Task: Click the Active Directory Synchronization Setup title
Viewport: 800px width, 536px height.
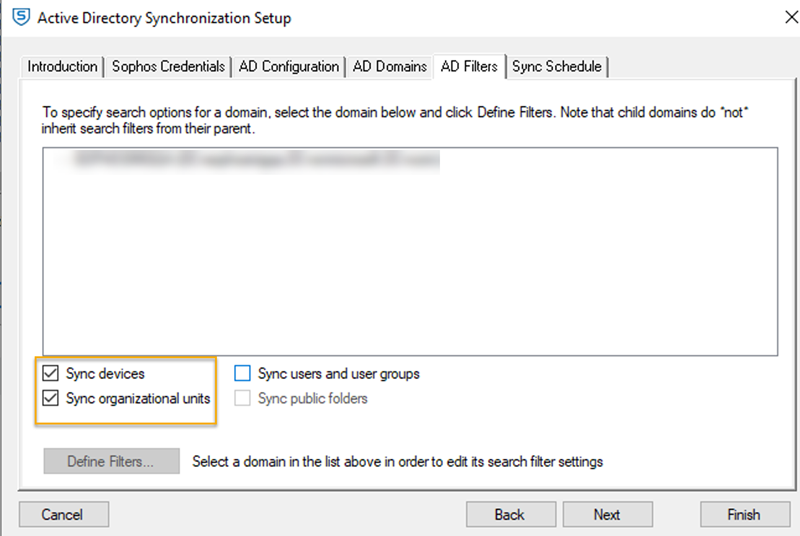Action: [x=165, y=19]
